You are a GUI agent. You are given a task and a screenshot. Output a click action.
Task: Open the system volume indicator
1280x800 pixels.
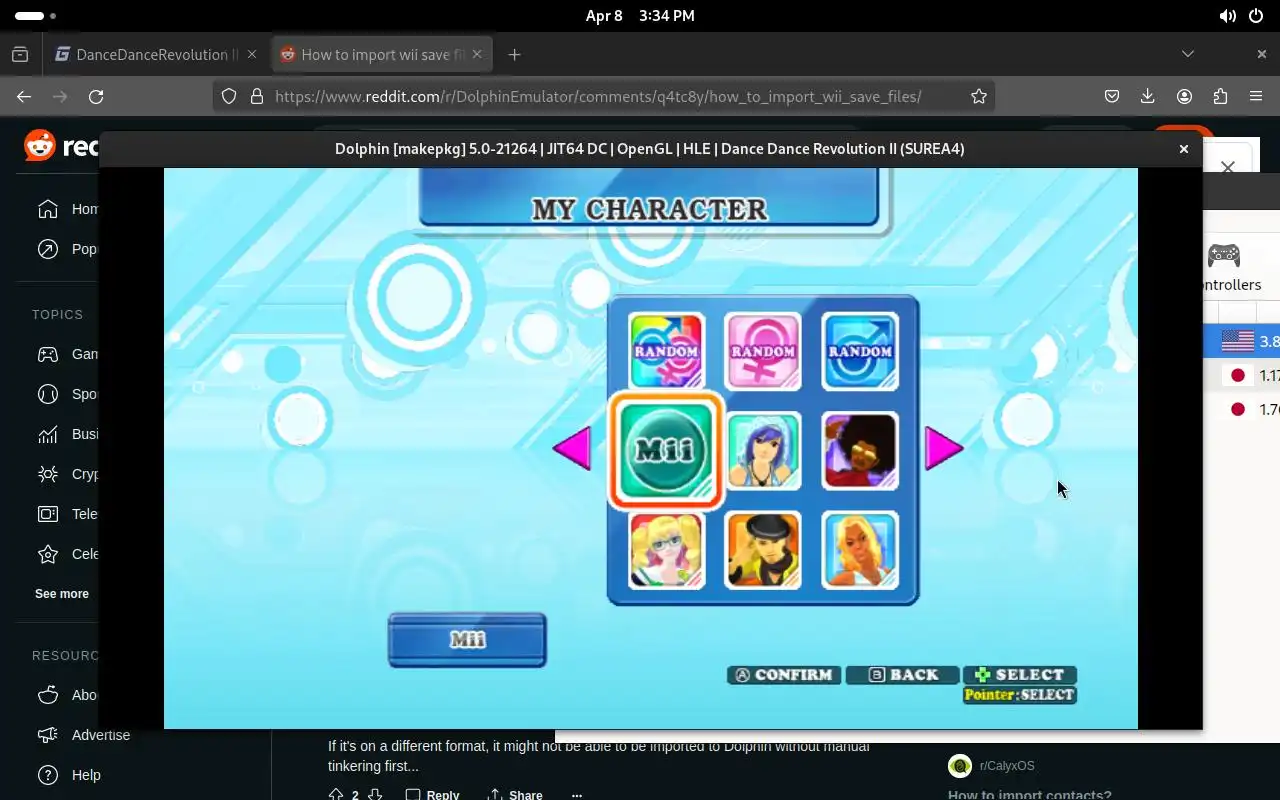1227,16
